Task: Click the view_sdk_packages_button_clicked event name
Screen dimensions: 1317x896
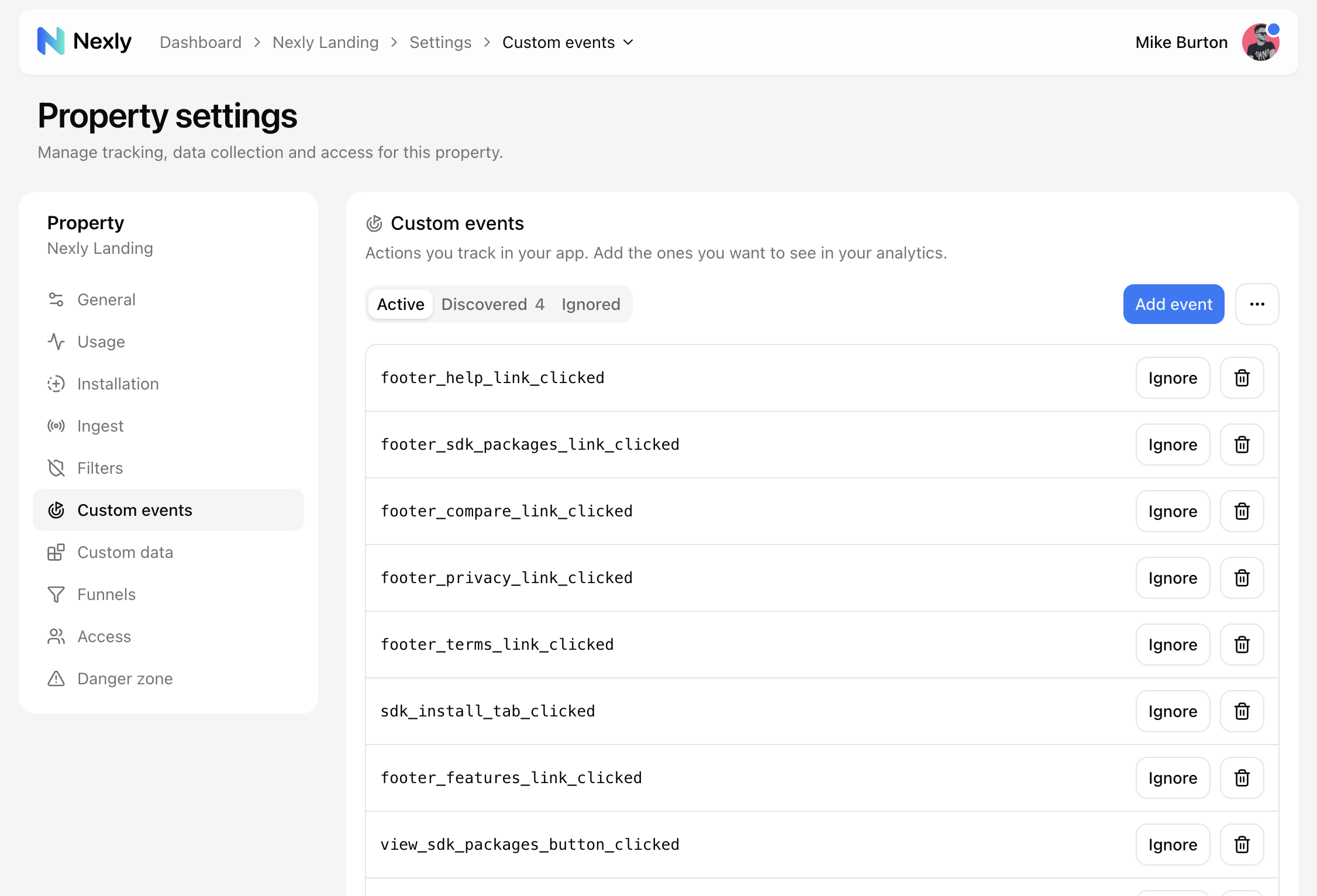Action: tap(530, 845)
